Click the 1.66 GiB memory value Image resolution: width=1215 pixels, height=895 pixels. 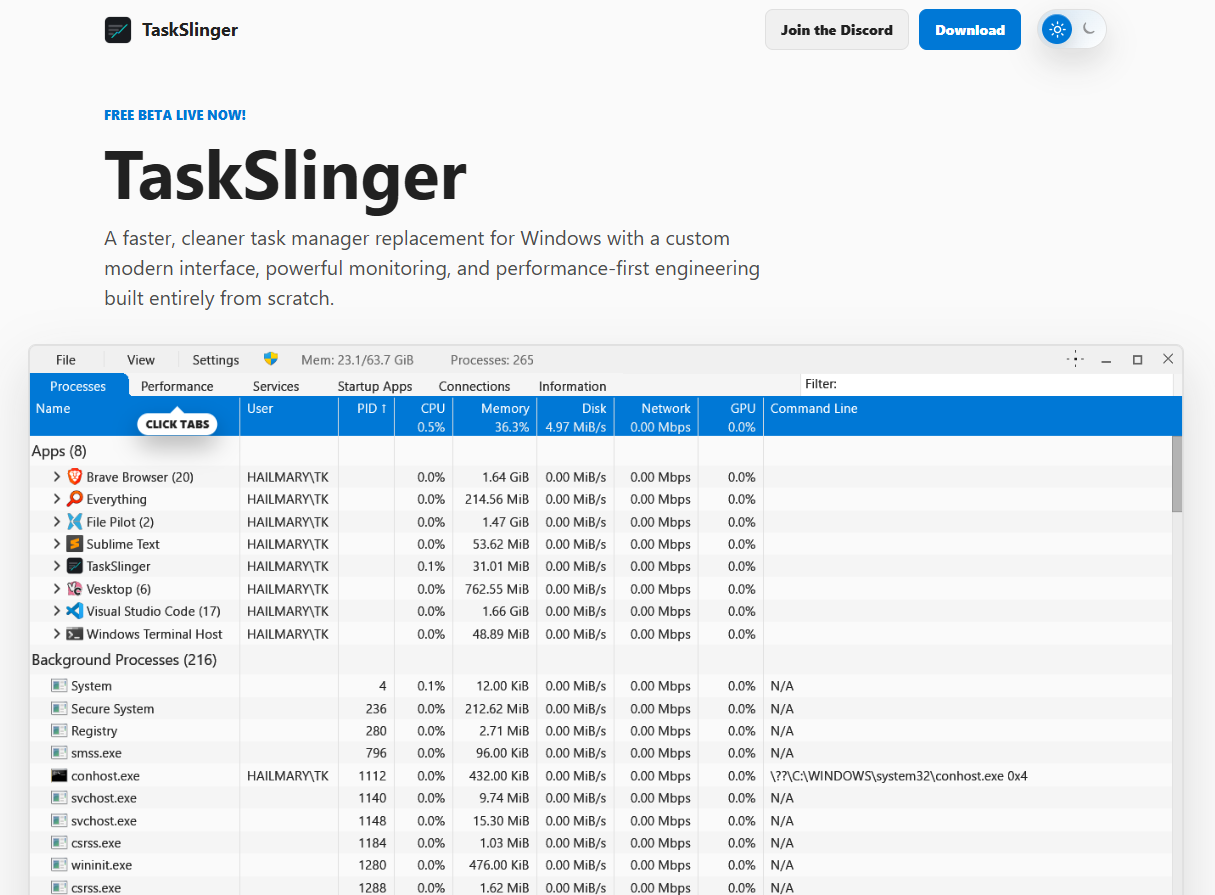tap(505, 611)
